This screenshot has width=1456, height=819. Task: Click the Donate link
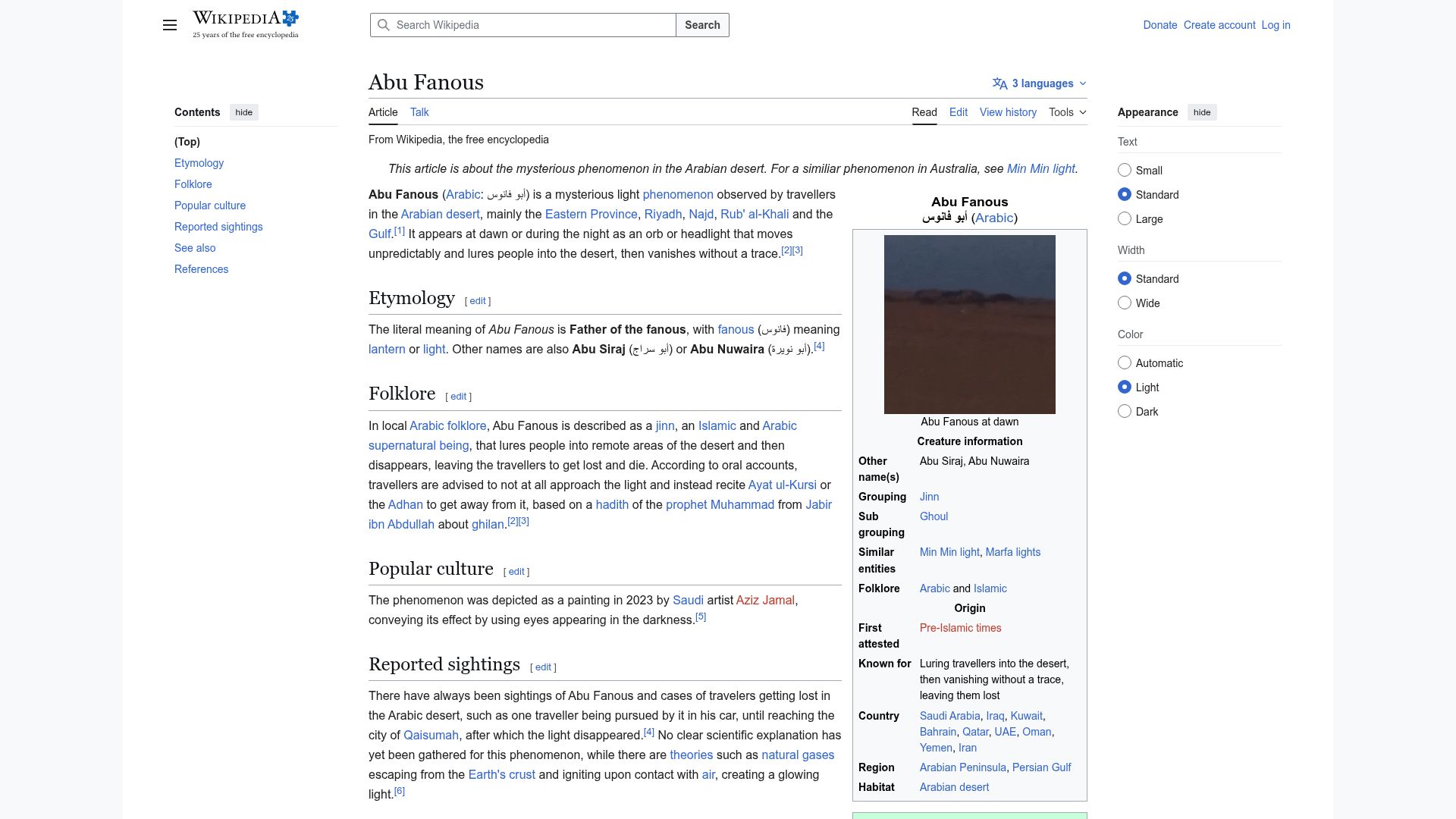pos(1160,25)
